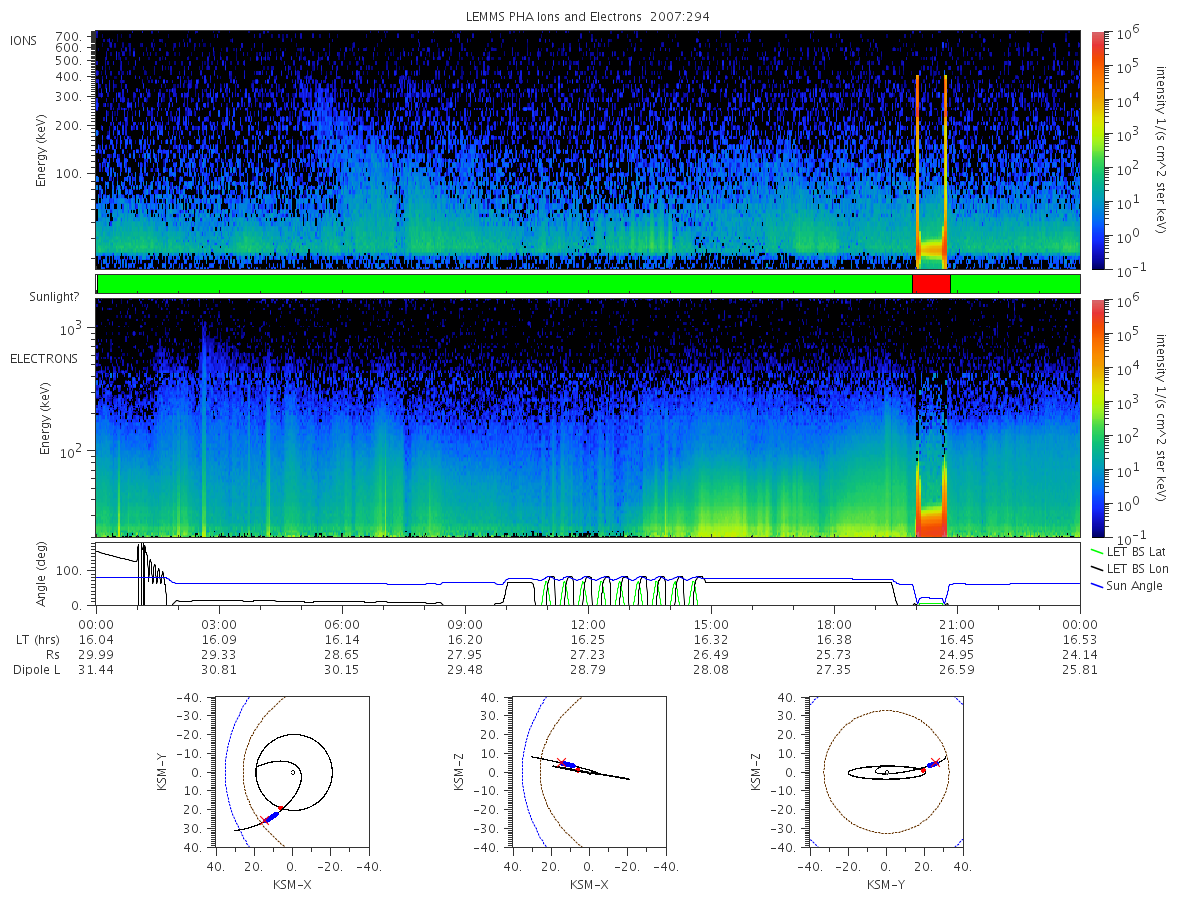
Task: Click the Rs value 24.14
Action: pos(1080,654)
